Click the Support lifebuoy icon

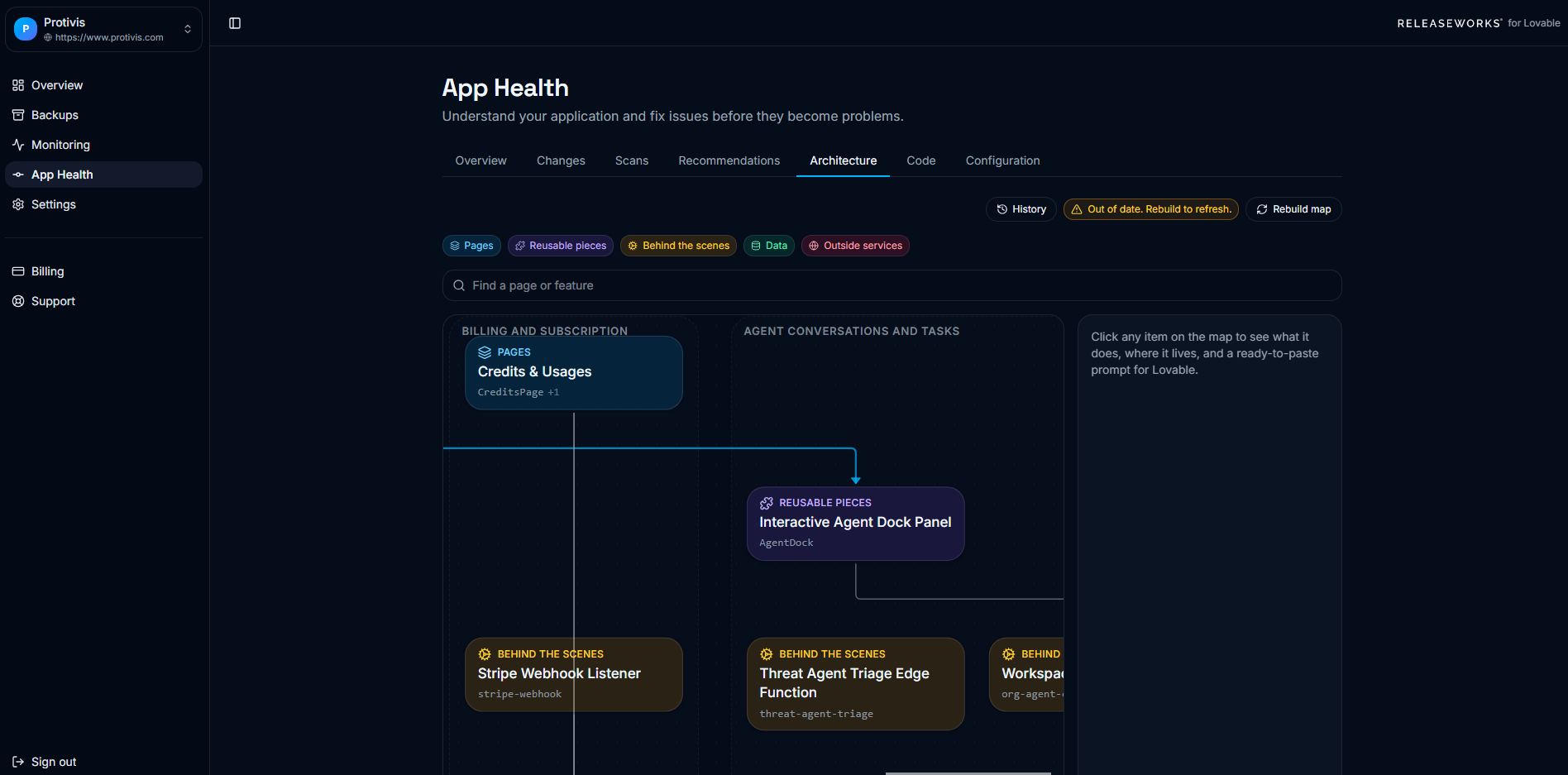coord(18,301)
